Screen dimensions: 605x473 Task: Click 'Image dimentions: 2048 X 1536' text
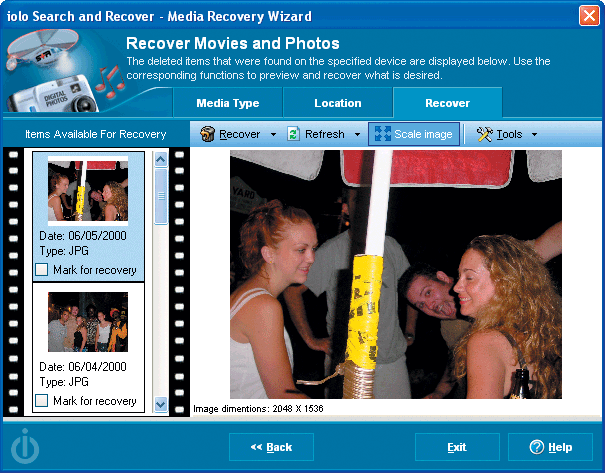258,409
